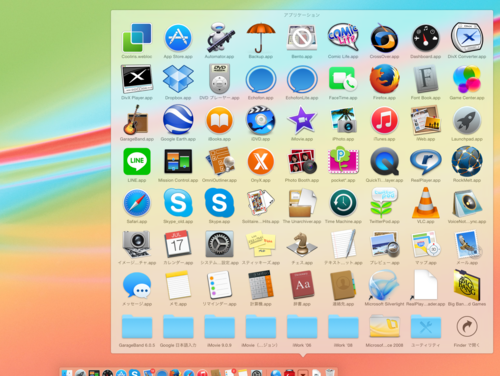The width and height of the screenshot is (500, 376).
Task: Open the カレンダー.app calendar icon
Action: tap(178, 244)
